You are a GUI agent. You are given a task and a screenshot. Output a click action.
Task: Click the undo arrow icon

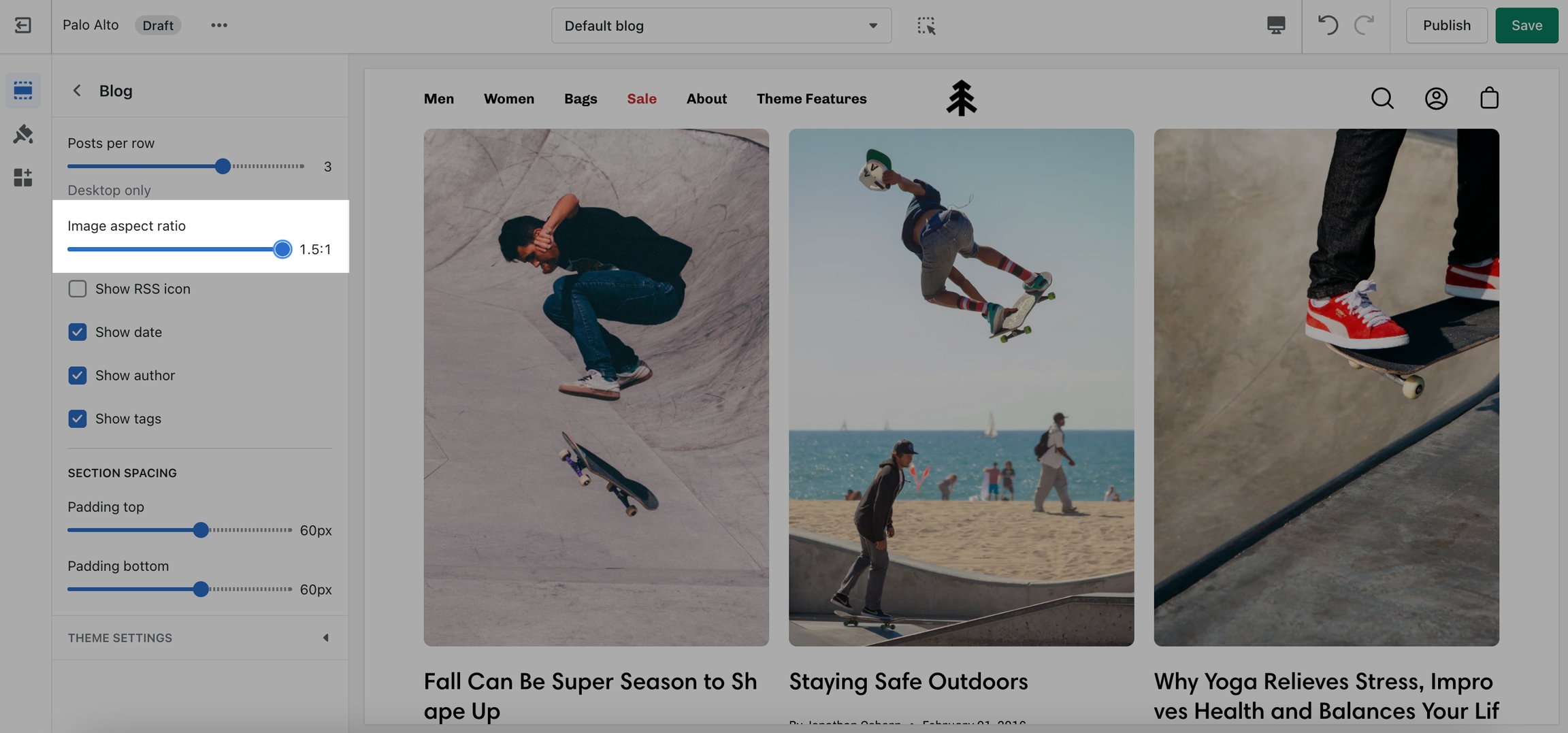(1327, 25)
